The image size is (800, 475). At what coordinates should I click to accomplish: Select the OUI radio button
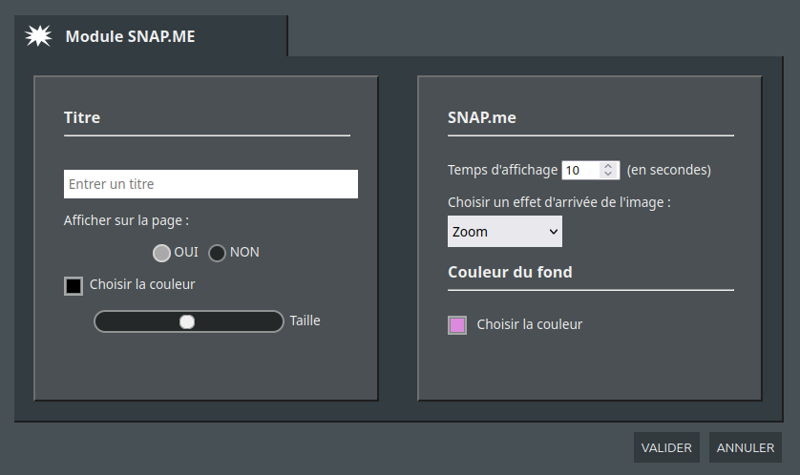pos(161,253)
